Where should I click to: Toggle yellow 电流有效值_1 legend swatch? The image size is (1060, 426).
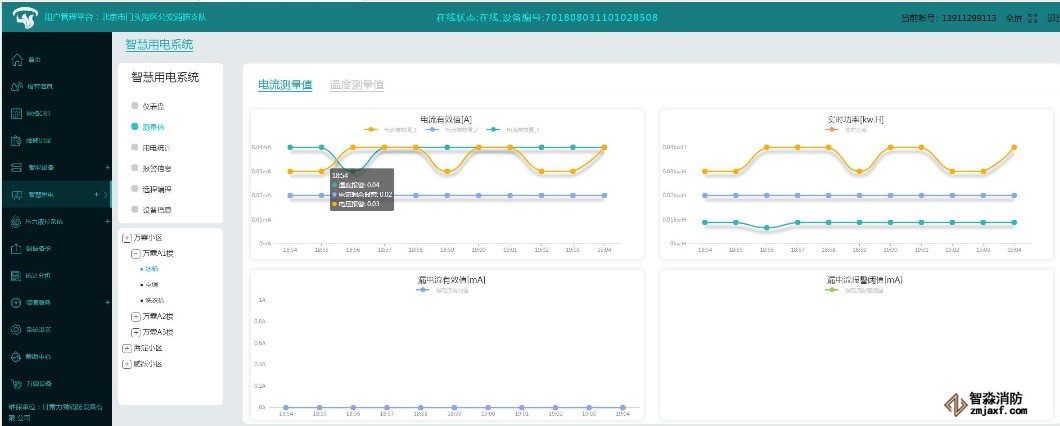click(x=372, y=130)
